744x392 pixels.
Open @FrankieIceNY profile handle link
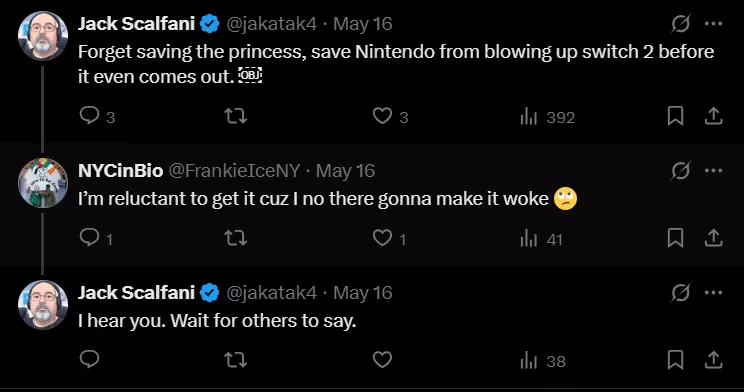[234, 171]
